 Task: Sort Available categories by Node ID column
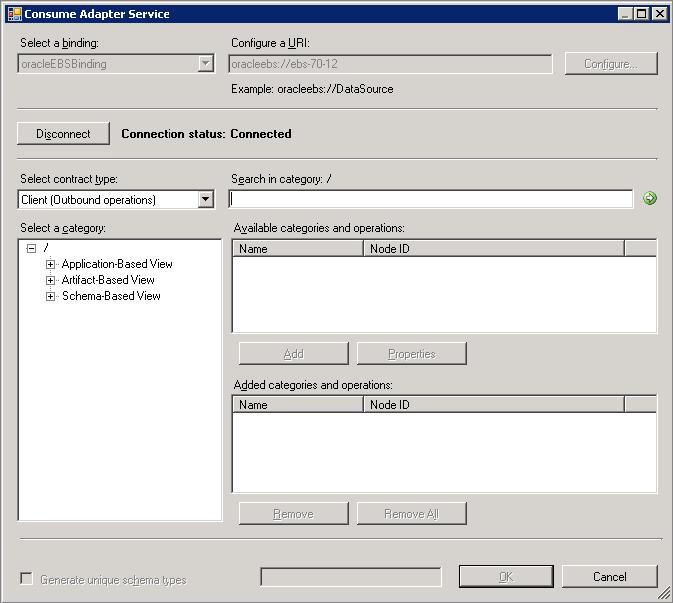point(494,248)
